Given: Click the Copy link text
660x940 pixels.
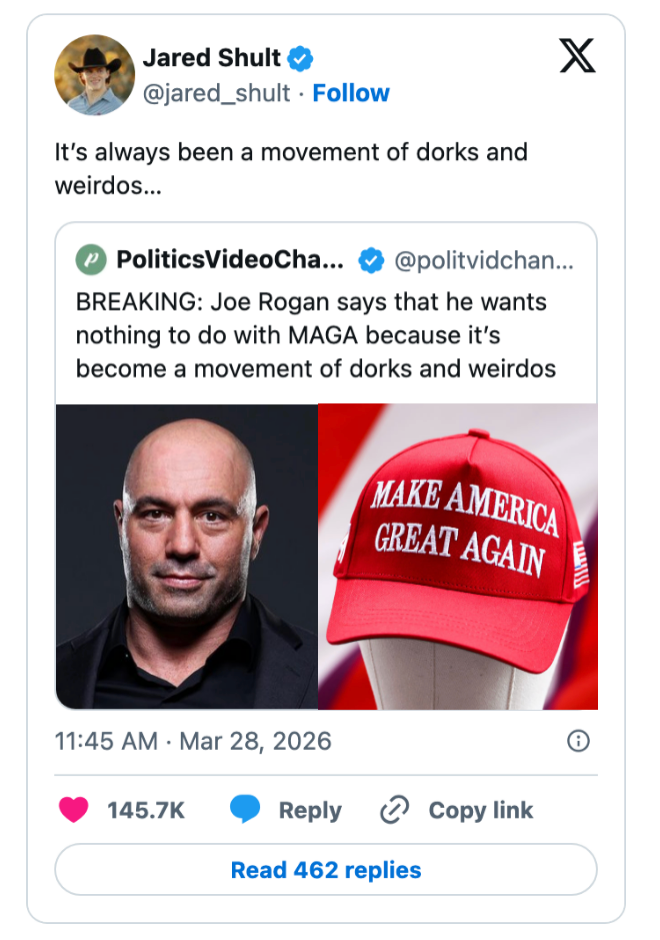Looking at the screenshot, I should 481,810.
